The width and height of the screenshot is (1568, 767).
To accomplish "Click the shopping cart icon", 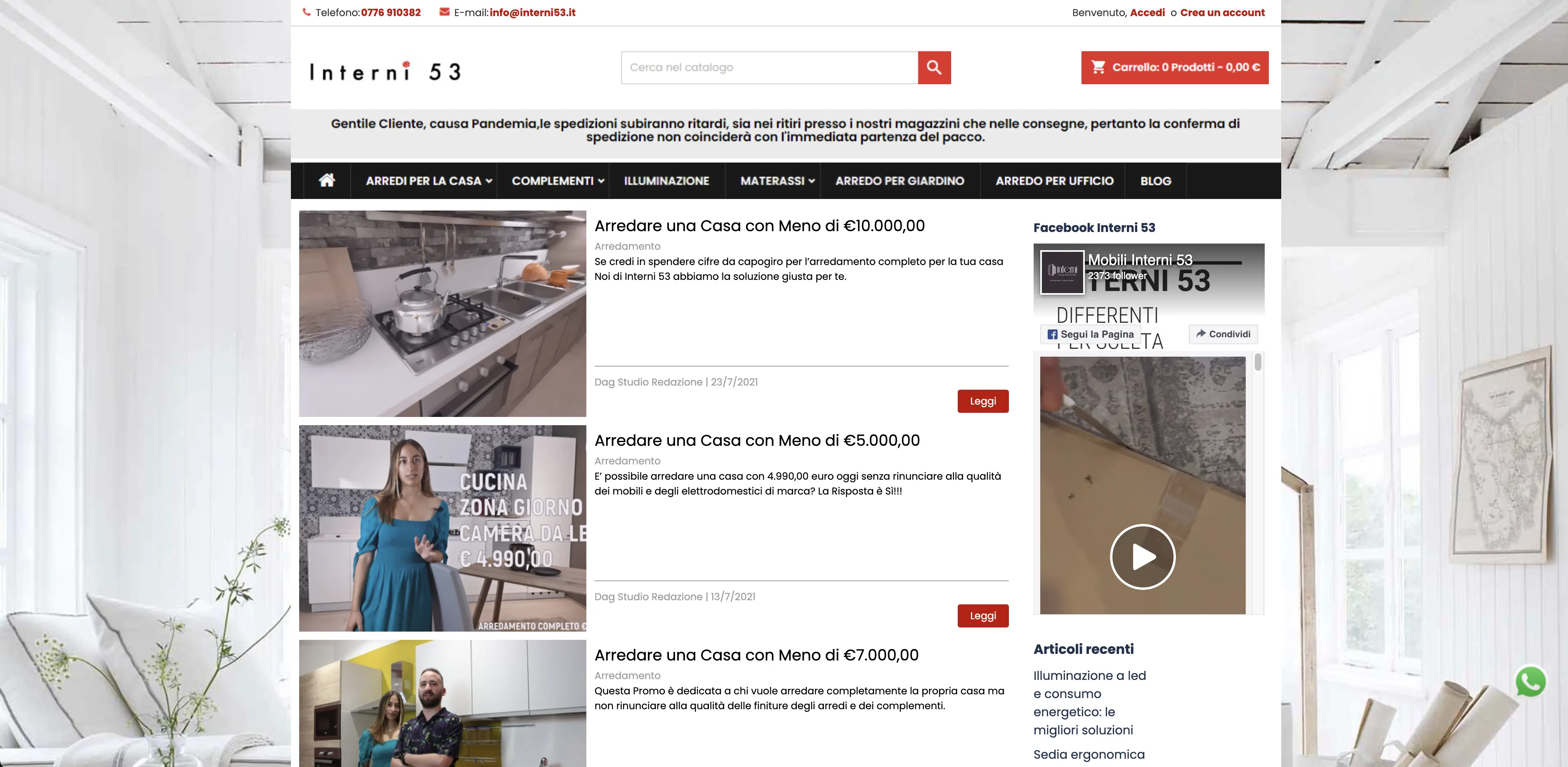I will tap(1098, 67).
